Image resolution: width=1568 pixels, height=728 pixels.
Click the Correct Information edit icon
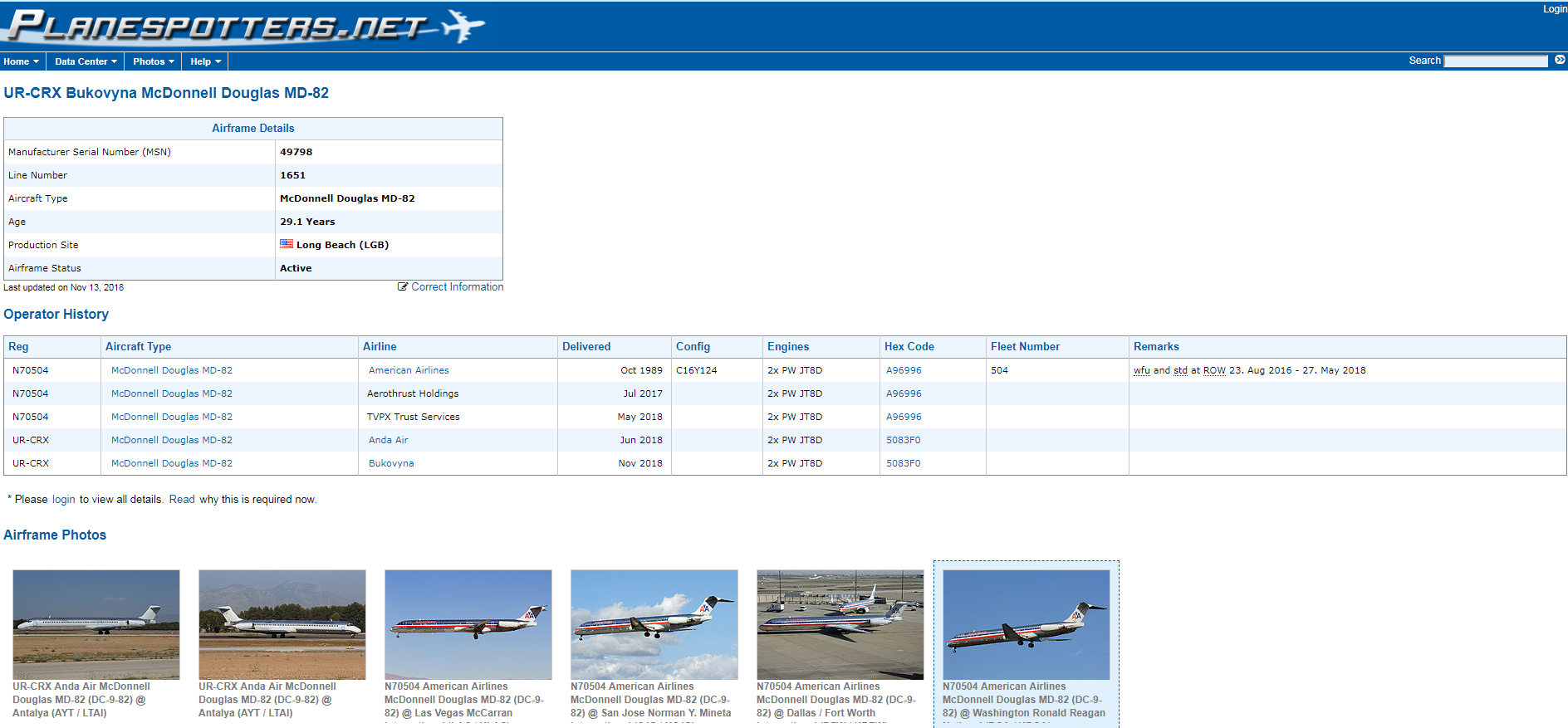[x=403, y=287]
